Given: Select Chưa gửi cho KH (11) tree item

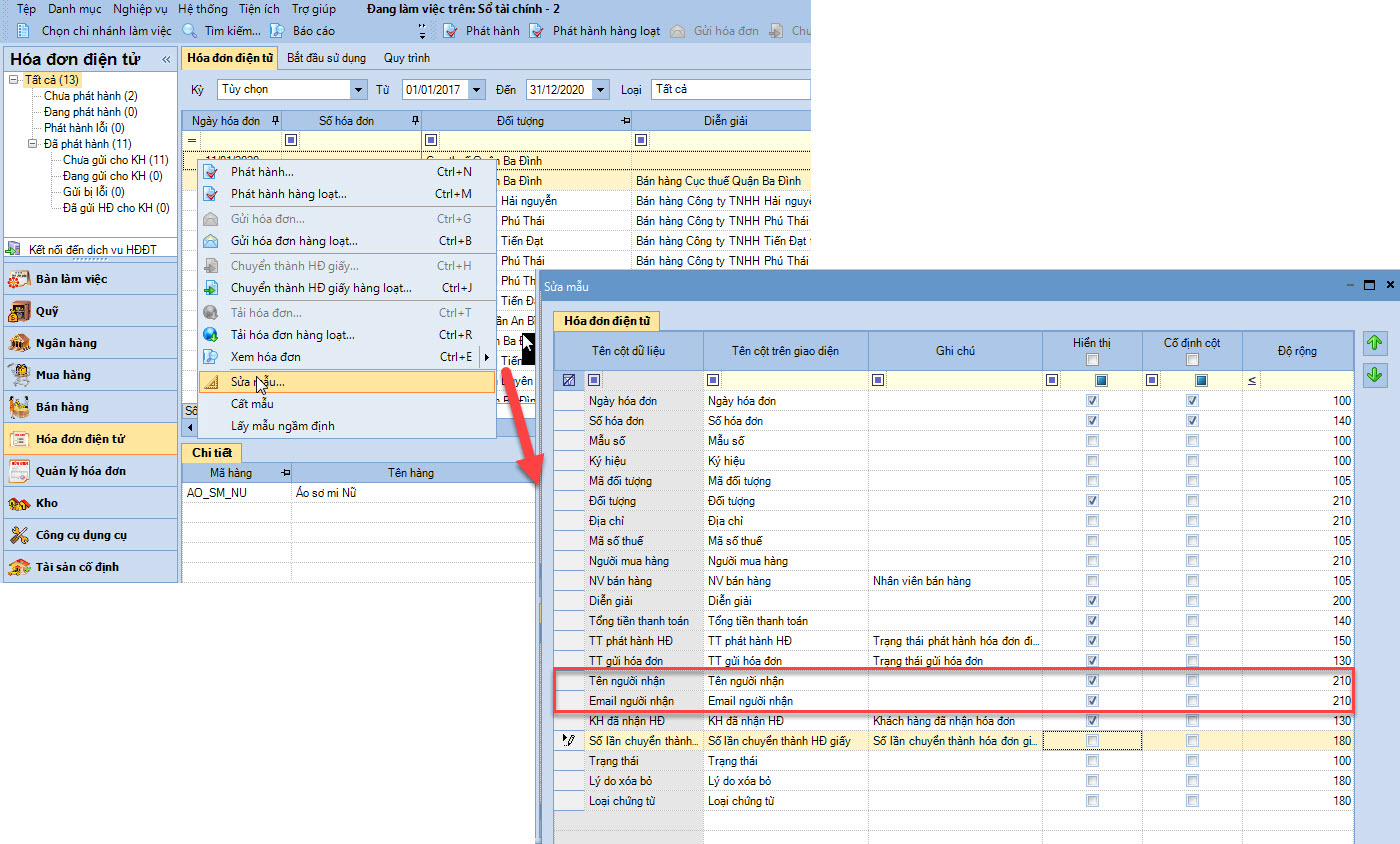Looking at the screenshot, I should click(x=115, y=159).
